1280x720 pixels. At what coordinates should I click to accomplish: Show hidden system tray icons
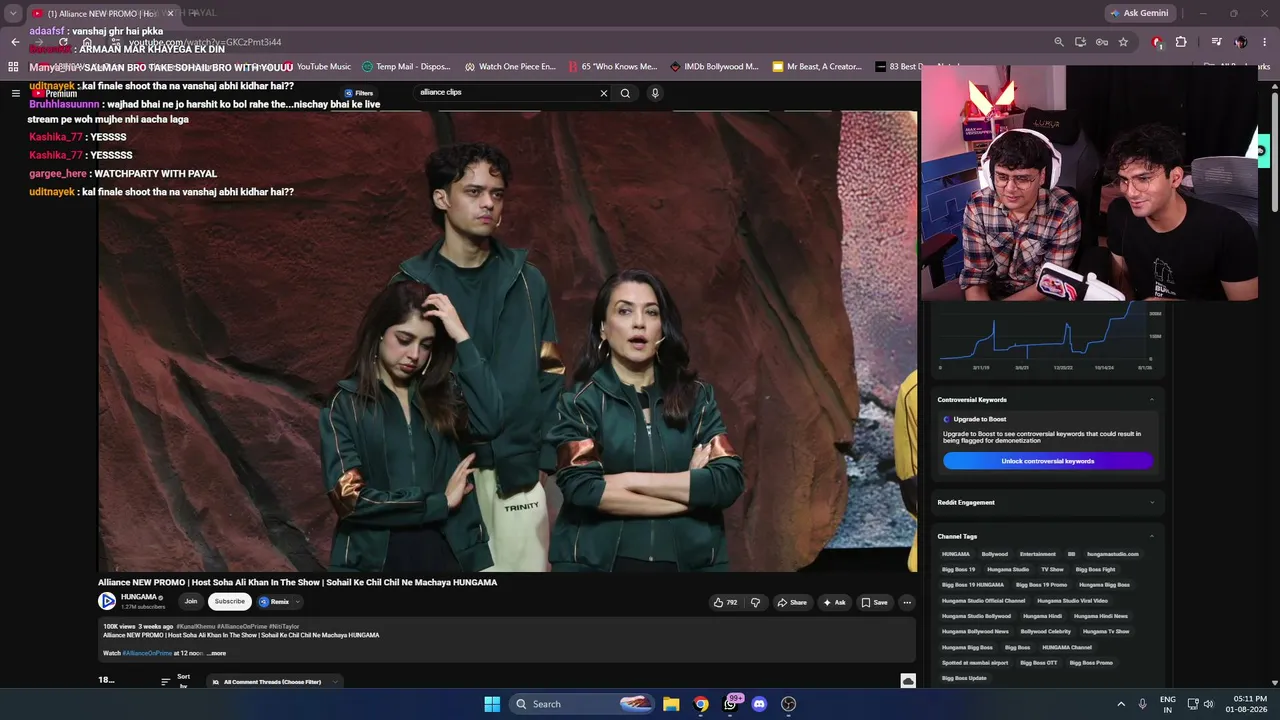[x=1120, y=704]
